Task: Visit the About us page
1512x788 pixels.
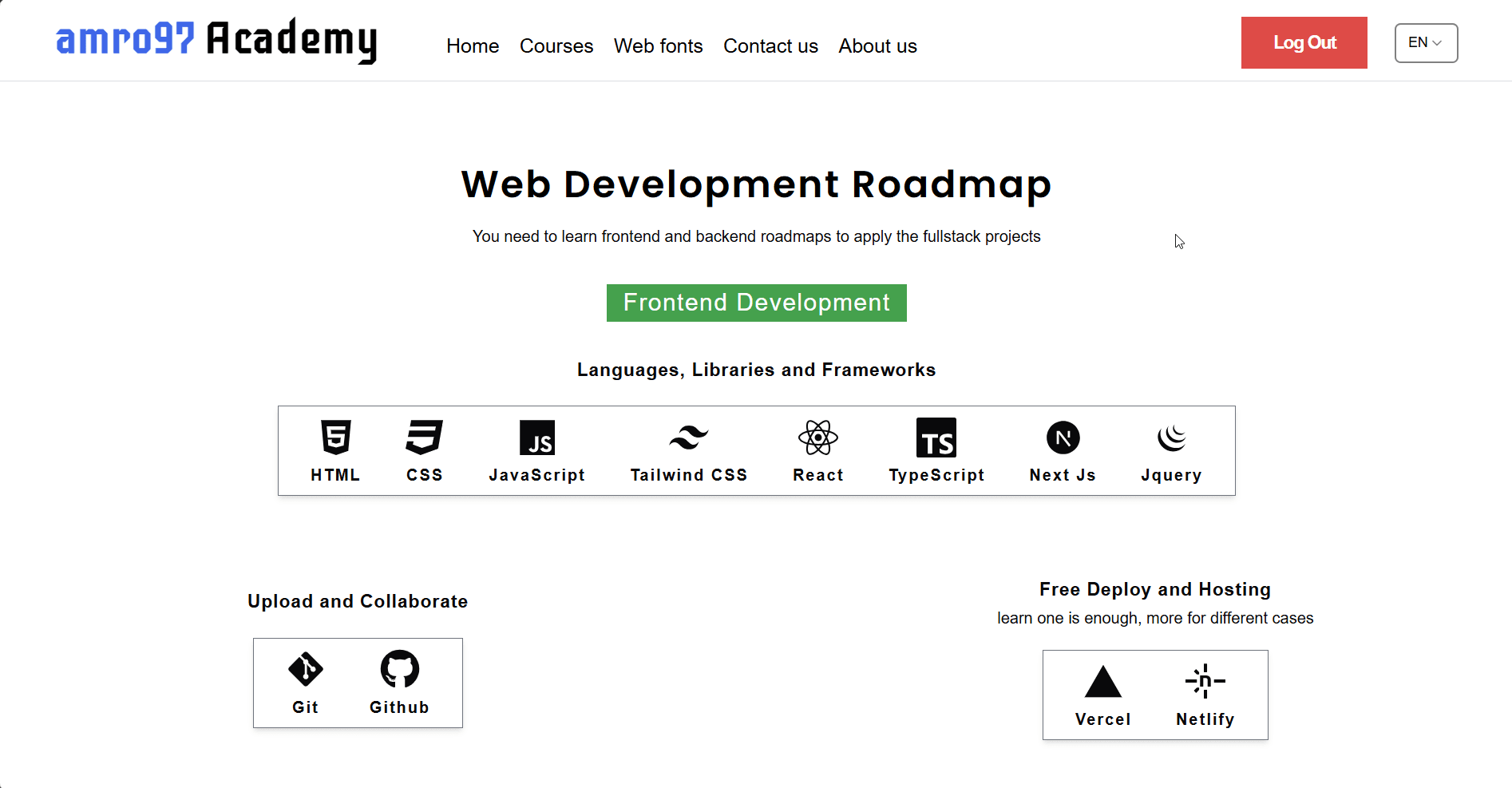Action: (877, 46)
